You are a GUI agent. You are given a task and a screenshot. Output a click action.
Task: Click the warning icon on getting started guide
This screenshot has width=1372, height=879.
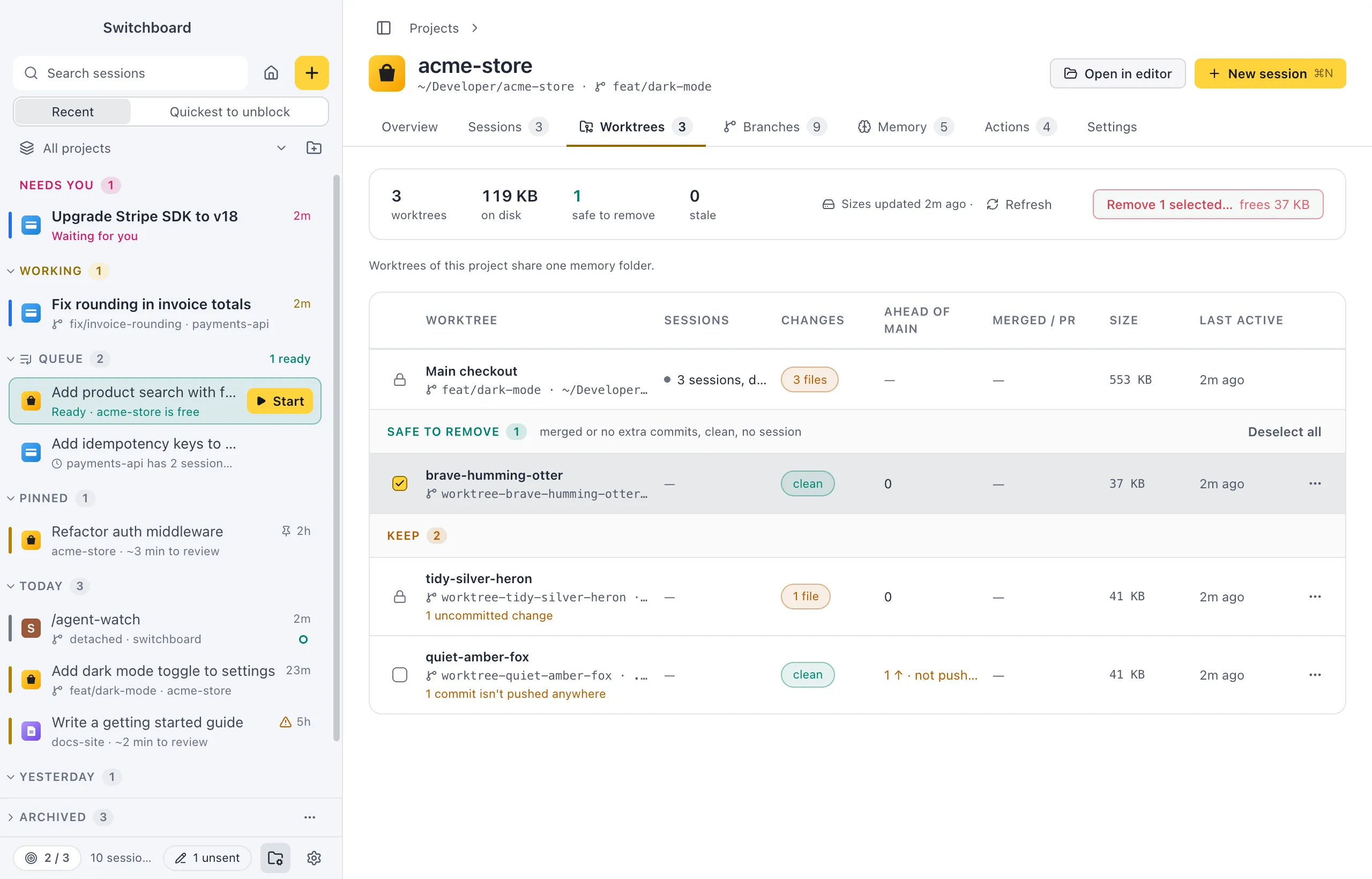pos(285,722)
